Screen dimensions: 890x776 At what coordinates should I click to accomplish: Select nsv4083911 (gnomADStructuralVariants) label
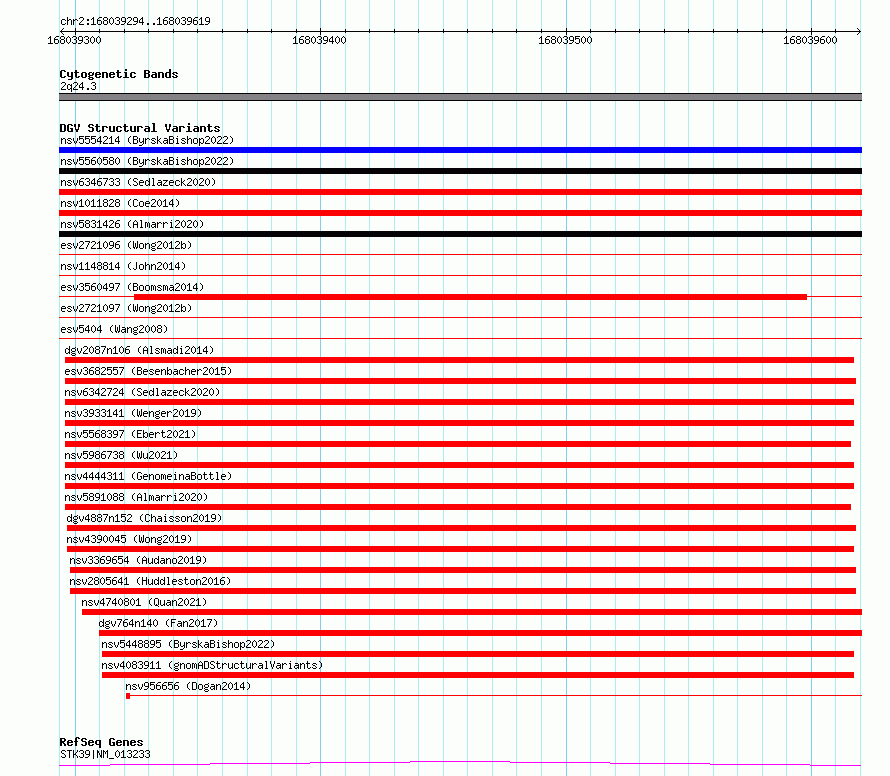click(212, 665)
